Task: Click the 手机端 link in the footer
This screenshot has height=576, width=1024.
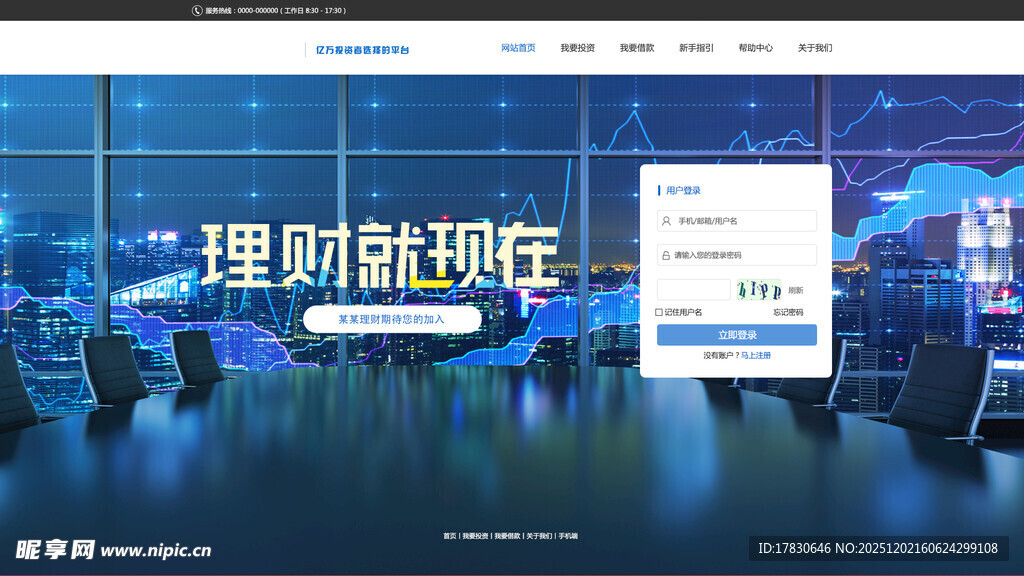Action: pyautogui.click(x=568, y=536)
